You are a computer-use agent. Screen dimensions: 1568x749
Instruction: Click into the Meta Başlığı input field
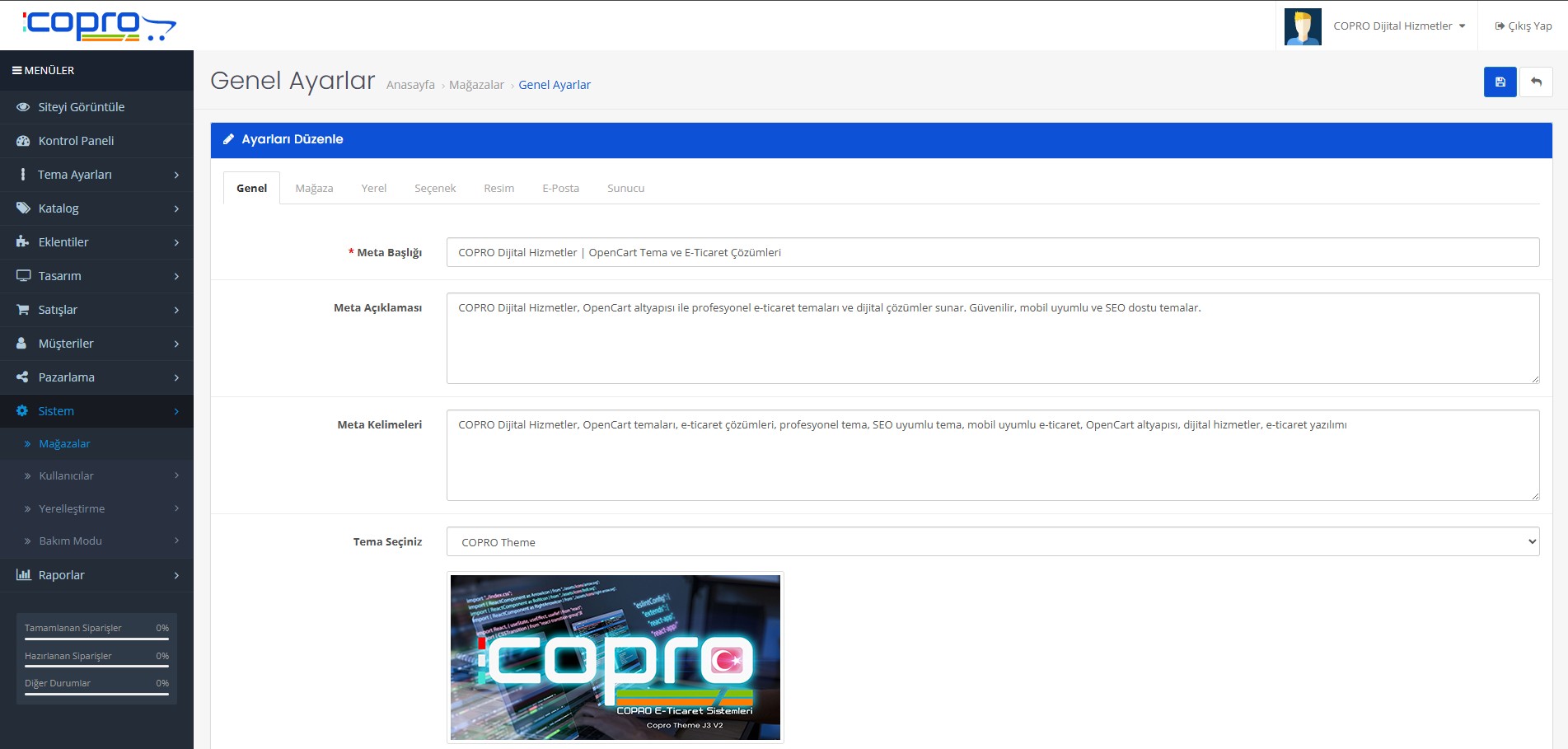pyautogui.click(x=992, y=253)
